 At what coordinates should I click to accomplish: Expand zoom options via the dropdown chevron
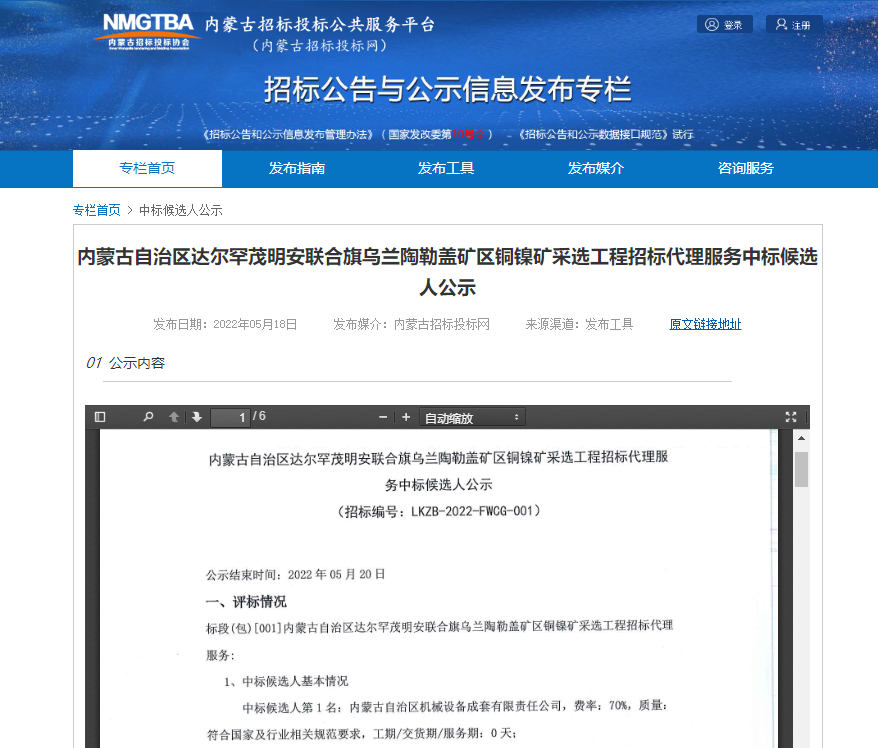pos(514,417)
